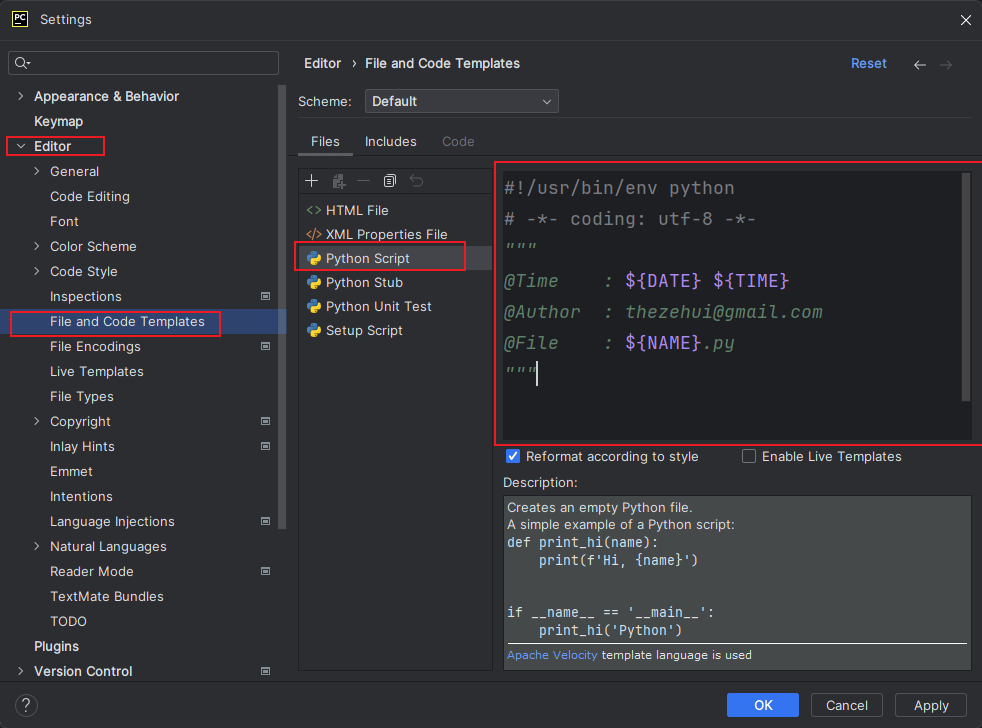Switch to the Includes tab

pos(390,142)
